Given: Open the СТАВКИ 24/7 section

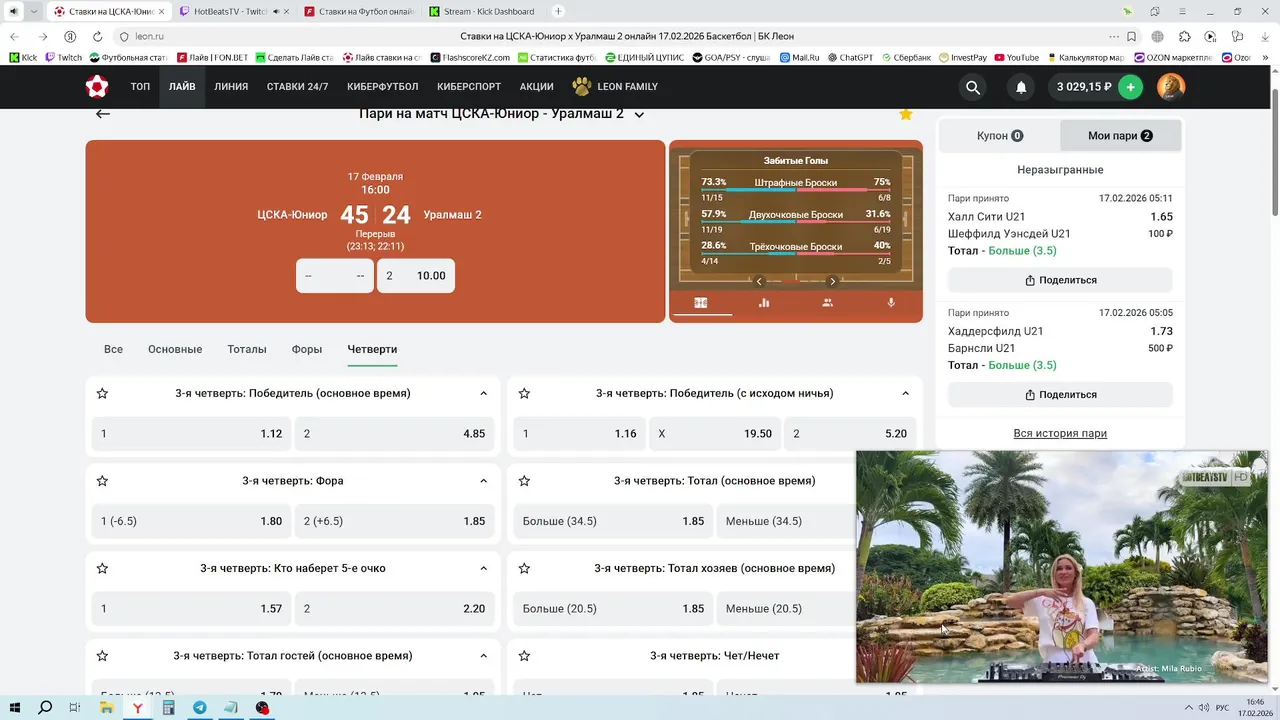Looking at the screenshot, I should click(x=297, y=87).
